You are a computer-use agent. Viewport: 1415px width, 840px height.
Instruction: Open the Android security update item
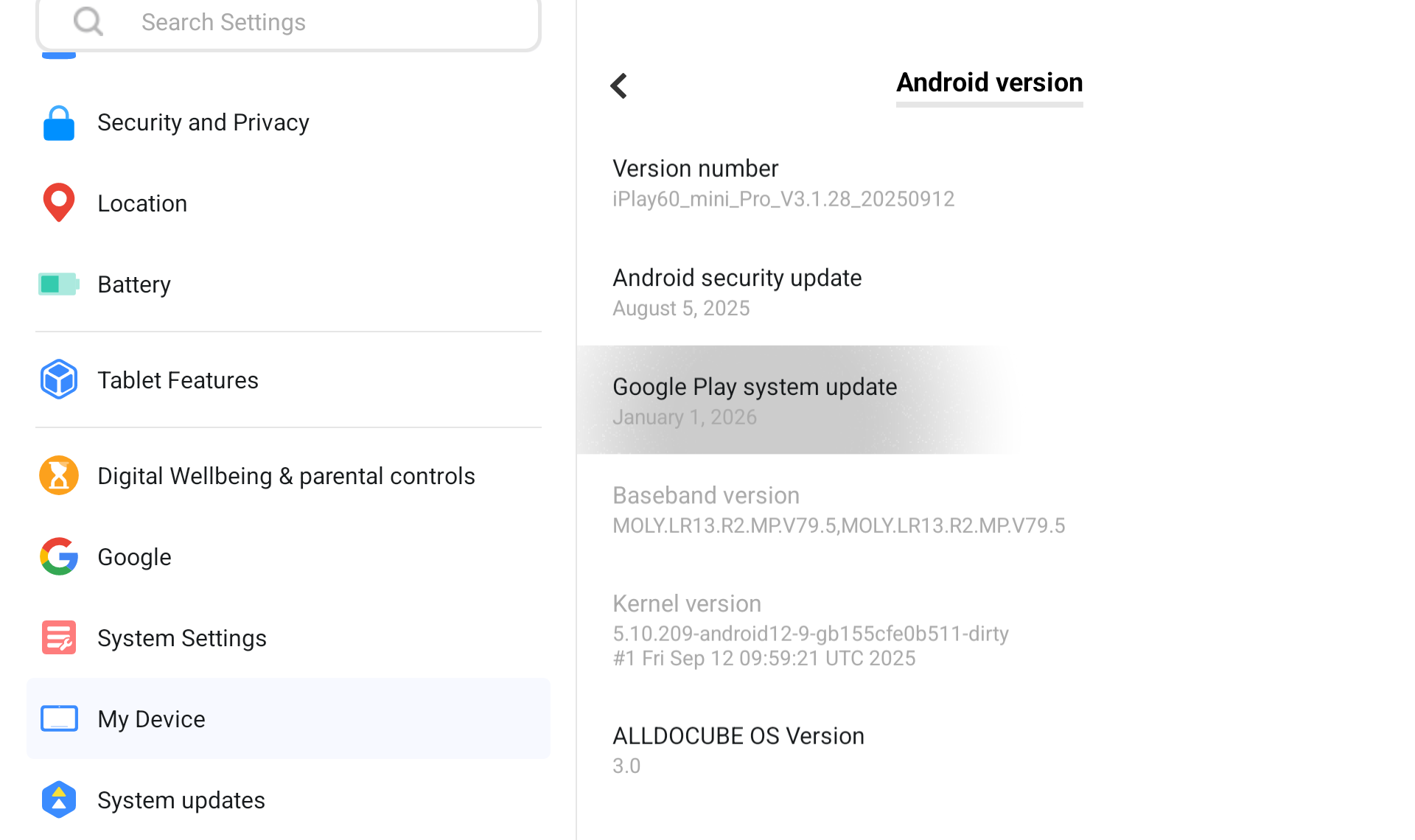click(737, 292)
